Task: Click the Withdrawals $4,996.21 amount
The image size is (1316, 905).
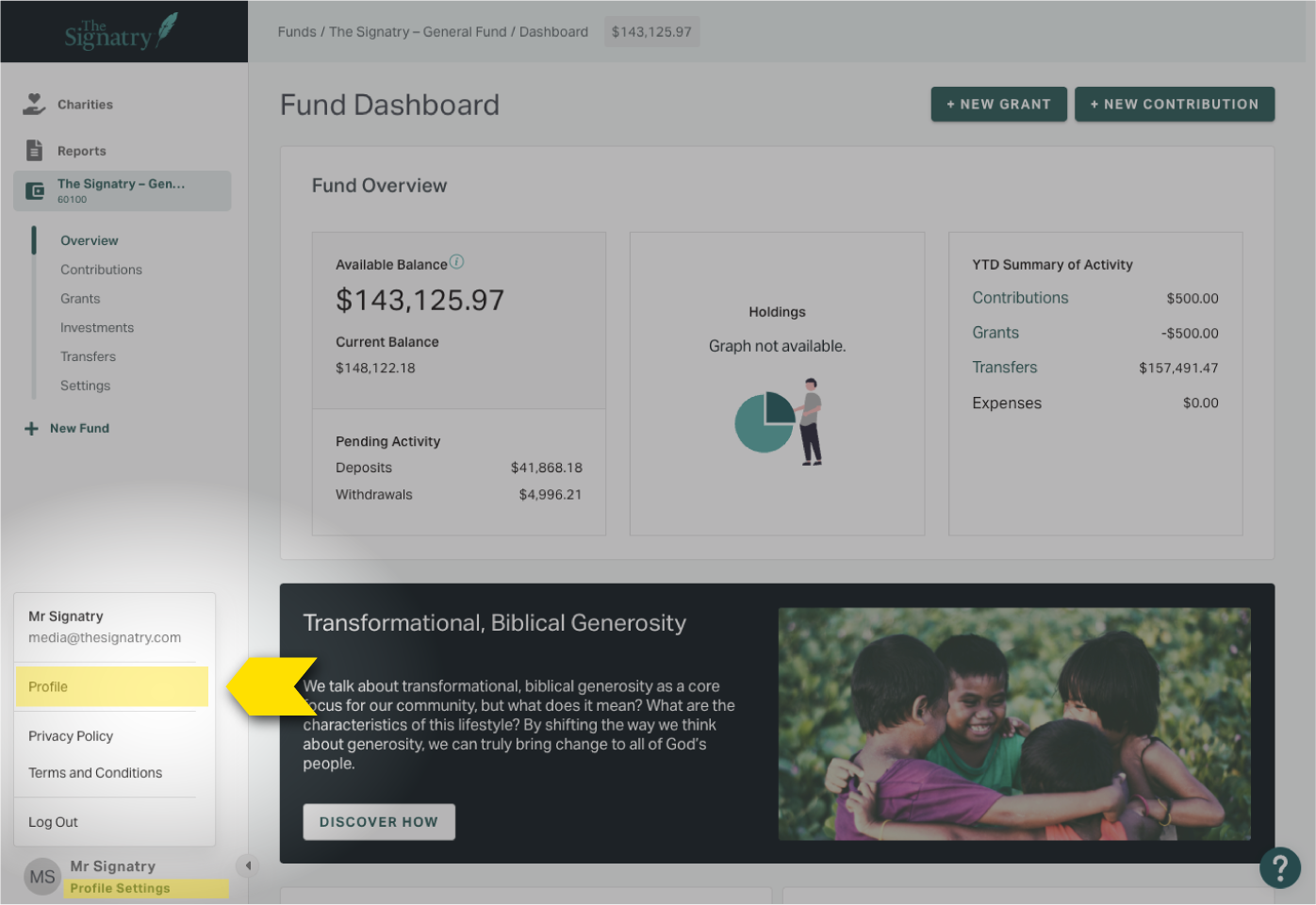Action: pos(551,495)
